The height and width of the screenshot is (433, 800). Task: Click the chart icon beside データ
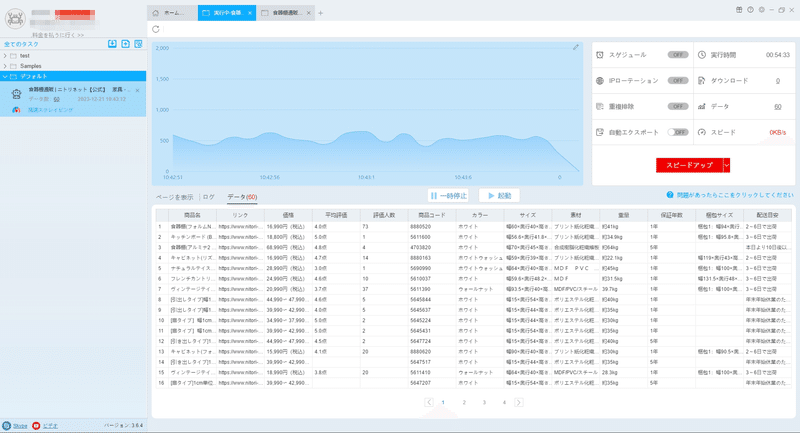click(x=702, y=106)
